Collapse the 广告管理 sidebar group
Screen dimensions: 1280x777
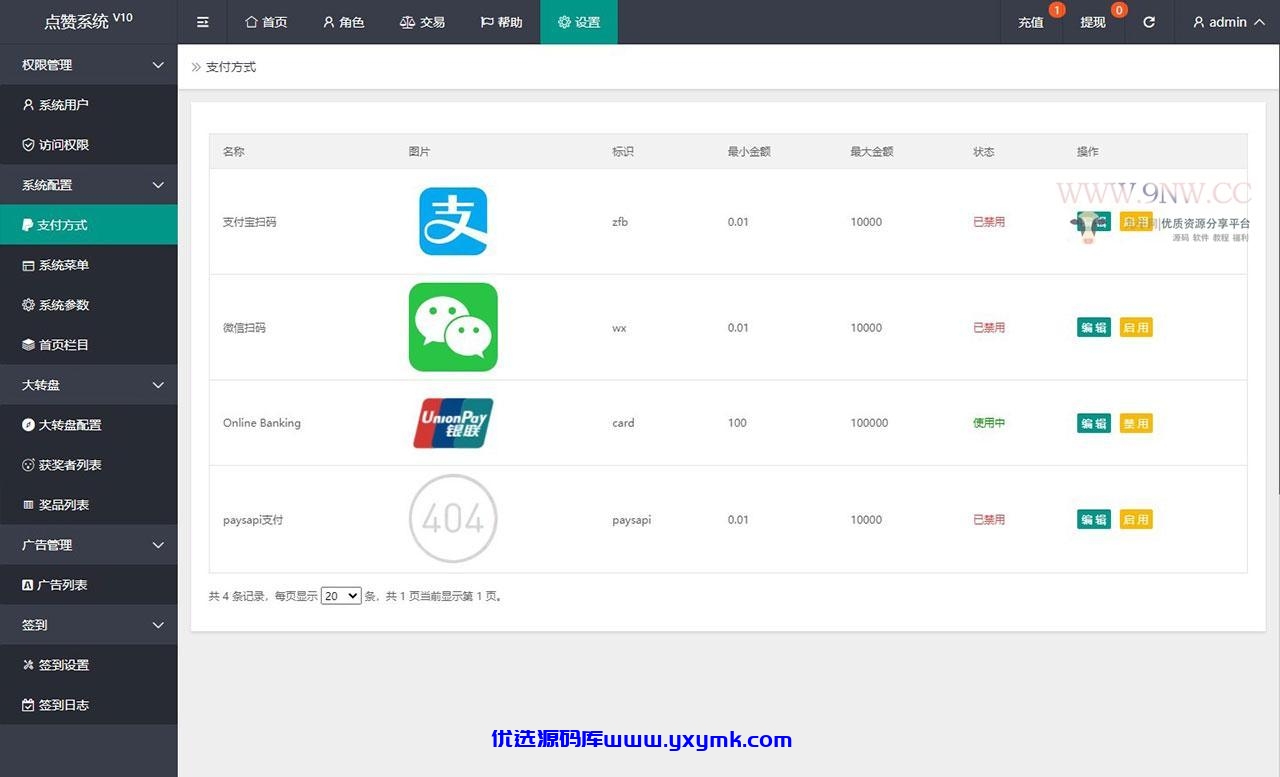(x=89, y=545)
